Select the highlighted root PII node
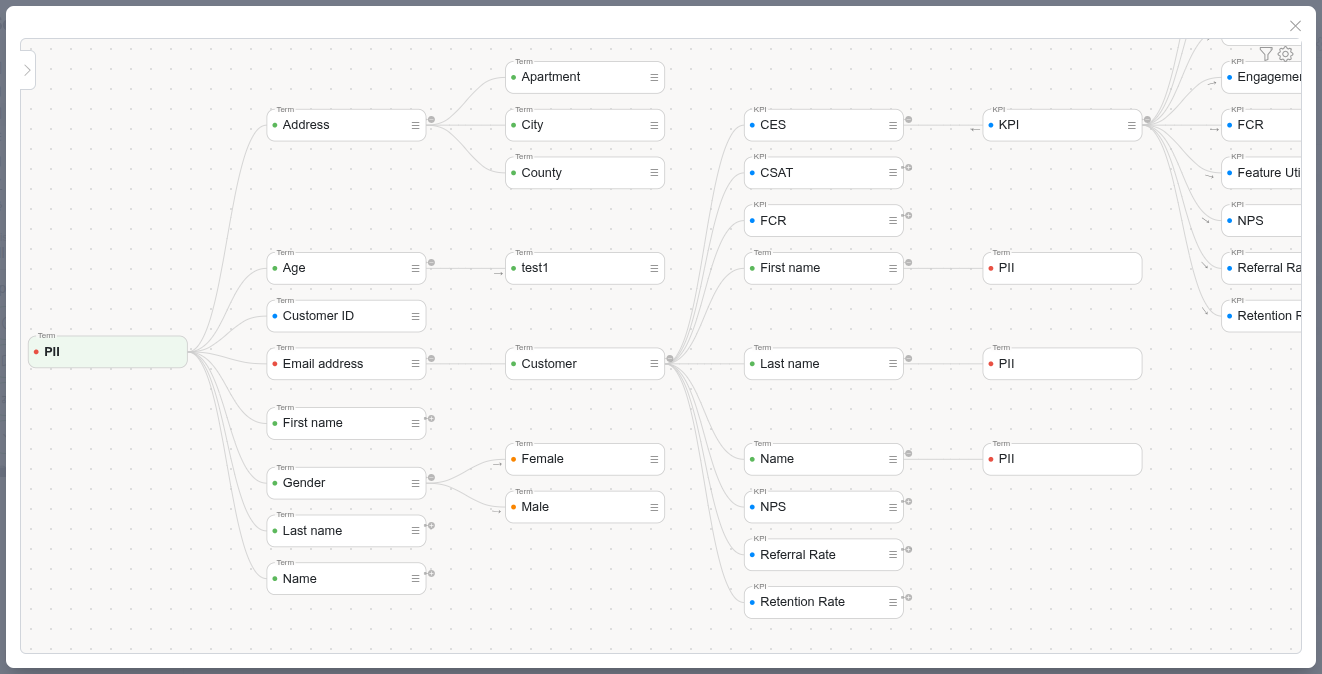The width and height of the screenshot is (1322, 674). pyautogui.click(x=108, y=352)
